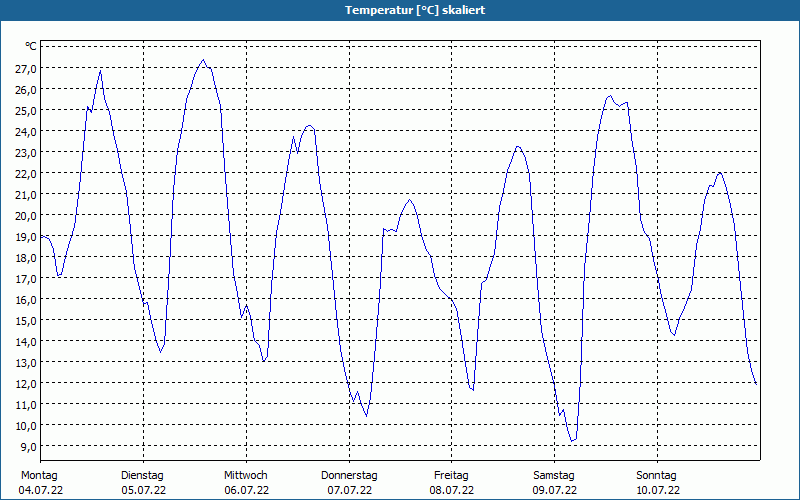800x500 pixels.
Task: Select the 19,0 axis value
Action: (26, 237)
